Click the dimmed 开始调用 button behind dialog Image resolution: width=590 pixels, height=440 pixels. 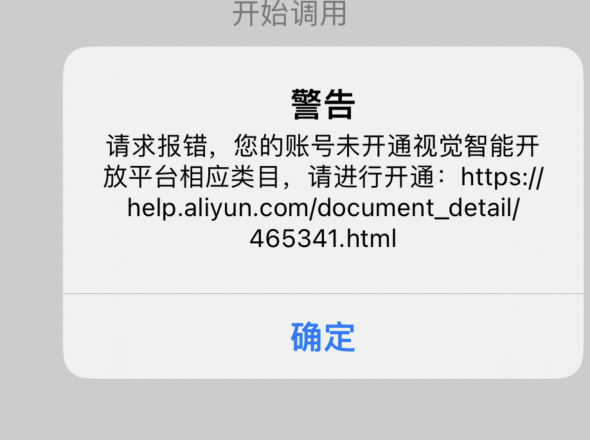pos(289,14)
